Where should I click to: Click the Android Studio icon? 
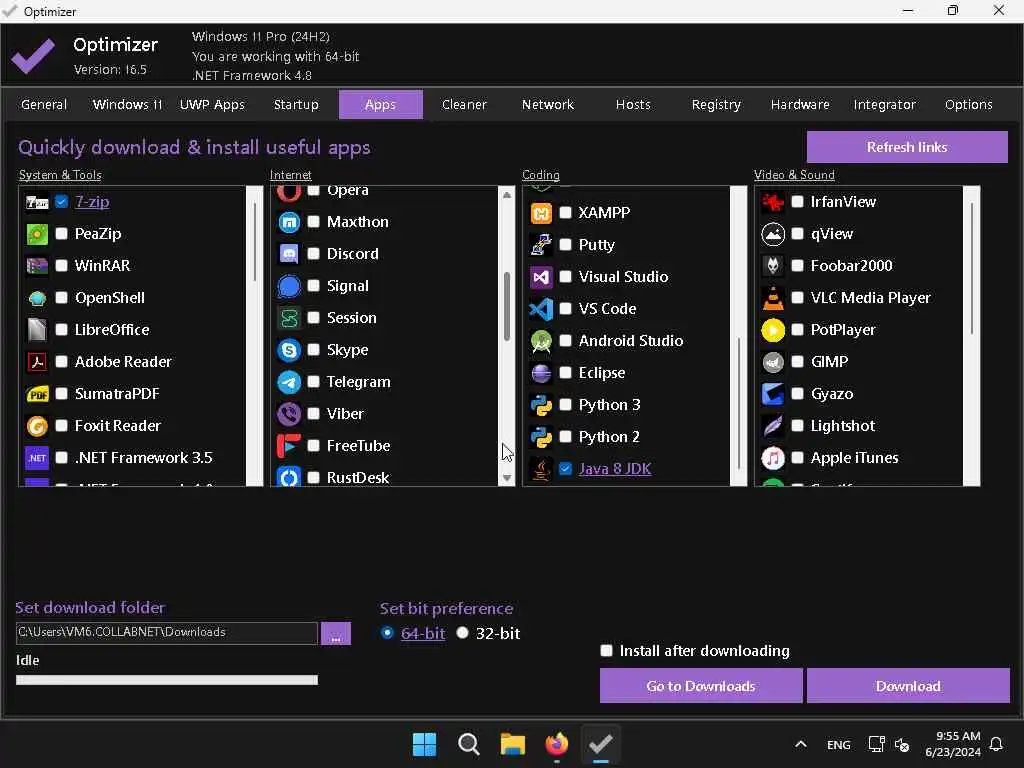click(x=541, y=341)
